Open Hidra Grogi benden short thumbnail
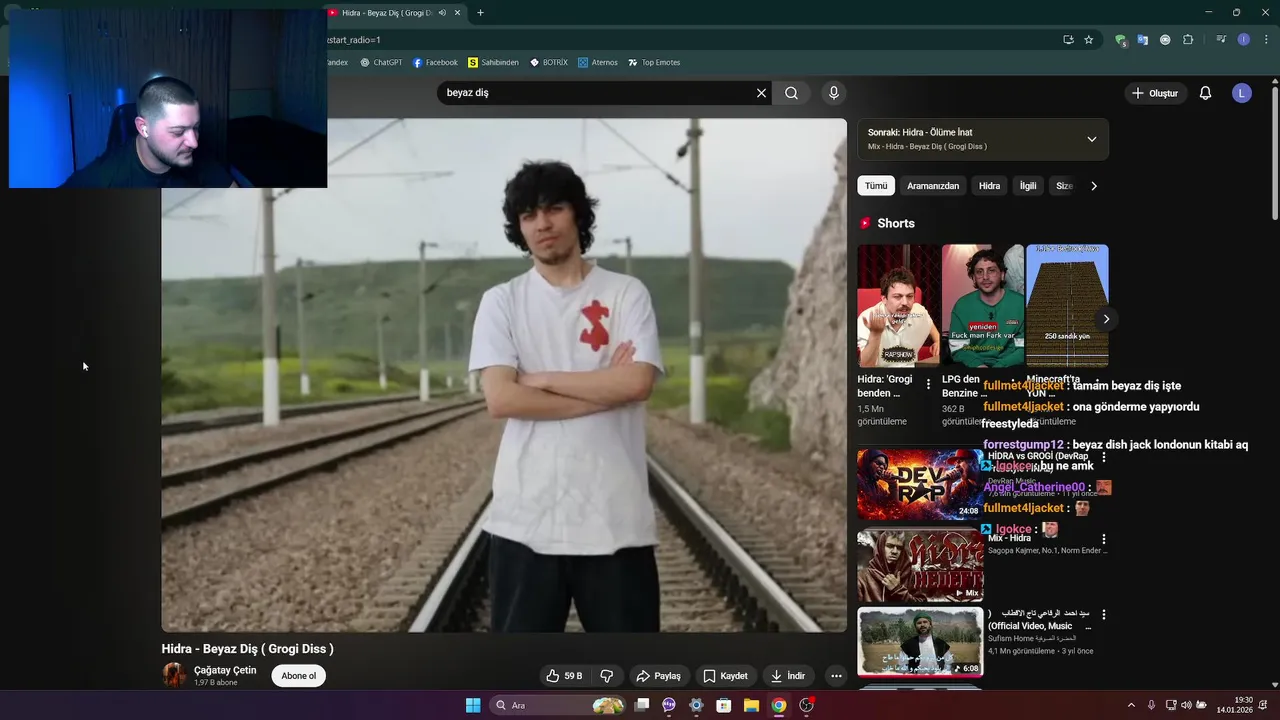The width and height of the screenshot is (1280, 720). 898,305
